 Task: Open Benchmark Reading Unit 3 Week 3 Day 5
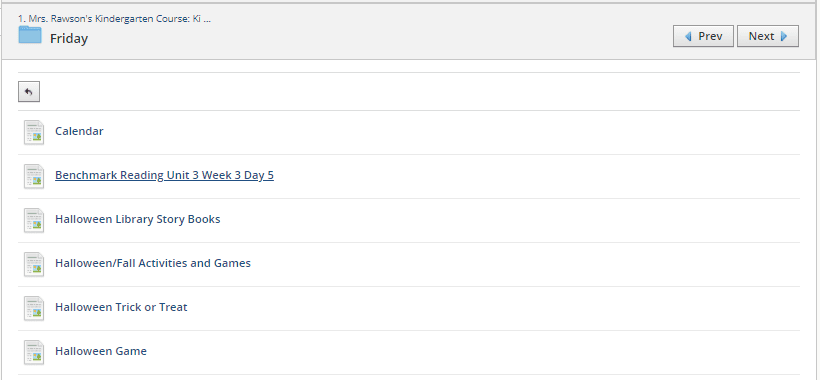[x=165, y=175]
